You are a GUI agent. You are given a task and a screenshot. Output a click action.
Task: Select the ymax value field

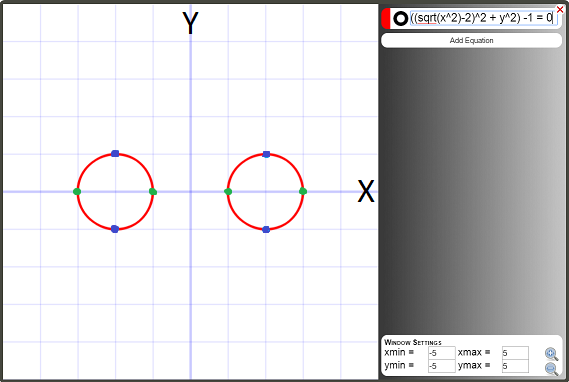(x=515, y=366)
